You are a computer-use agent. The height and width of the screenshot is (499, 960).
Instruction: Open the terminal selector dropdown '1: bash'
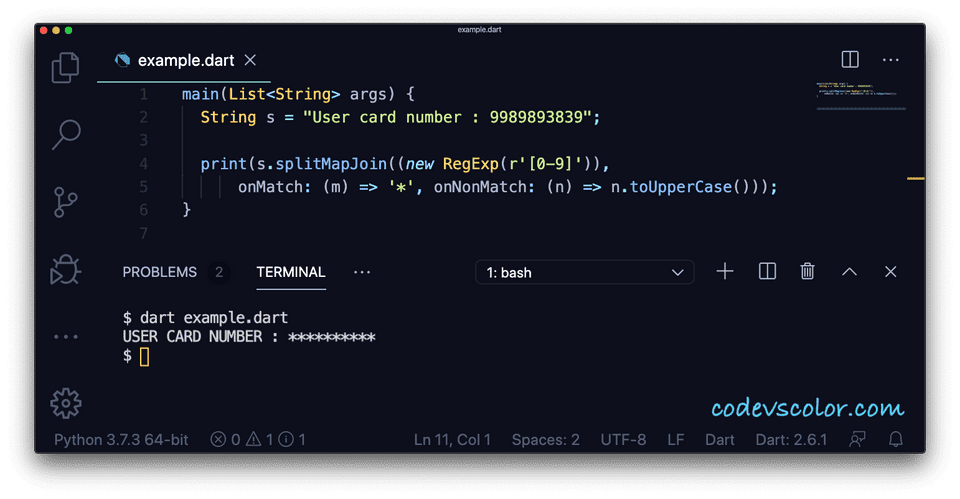click(584, 272)
